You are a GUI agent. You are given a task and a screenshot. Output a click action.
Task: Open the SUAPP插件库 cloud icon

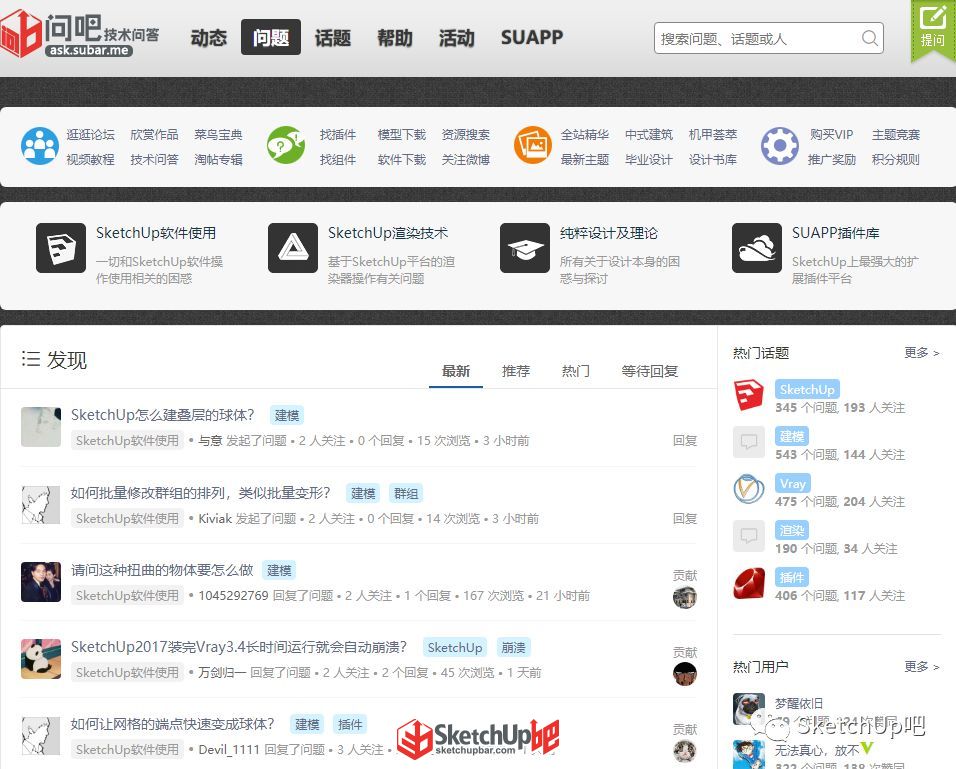[x=757, y=248]
